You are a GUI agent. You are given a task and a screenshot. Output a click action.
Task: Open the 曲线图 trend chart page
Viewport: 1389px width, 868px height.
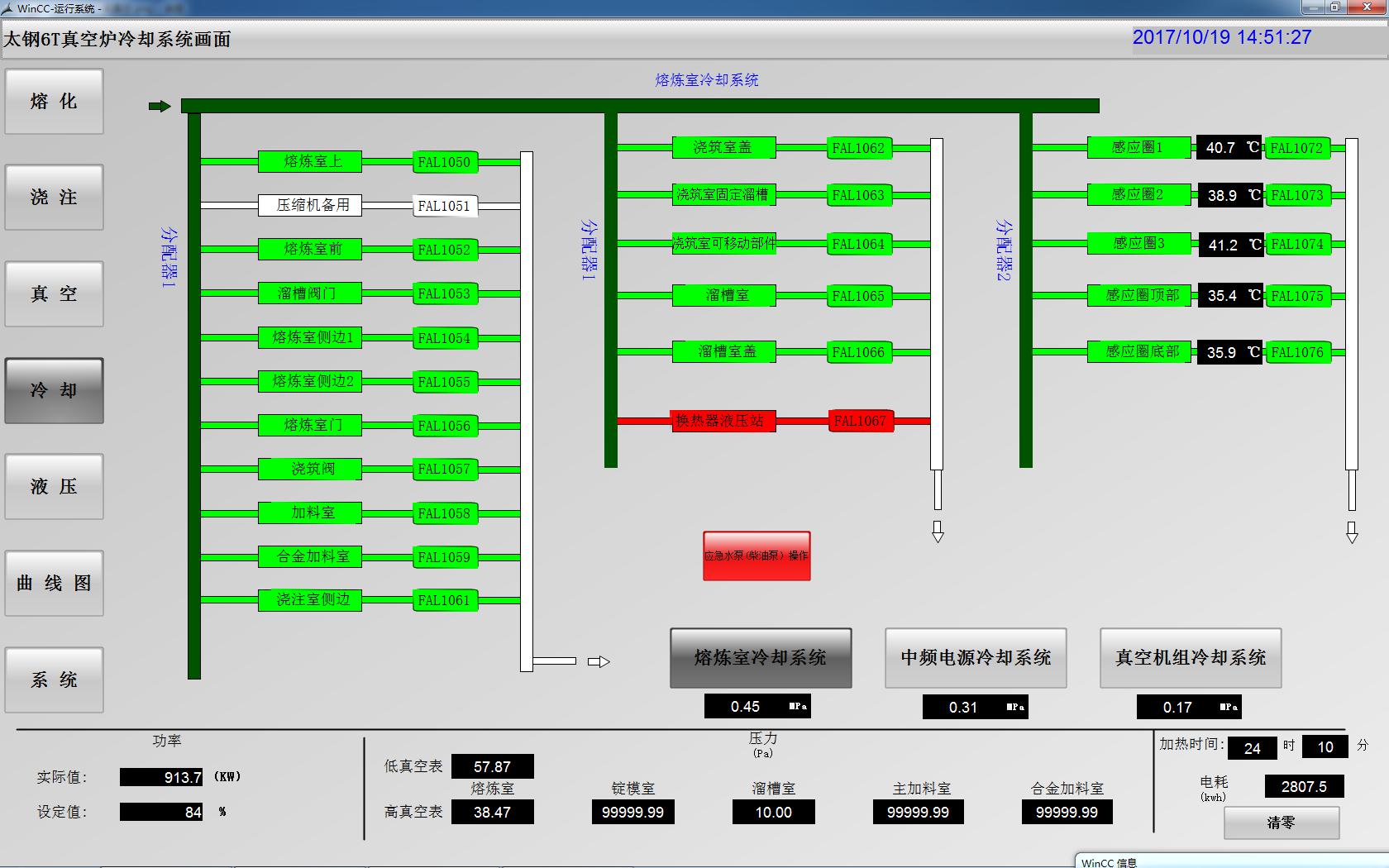[x=55, y=584]
